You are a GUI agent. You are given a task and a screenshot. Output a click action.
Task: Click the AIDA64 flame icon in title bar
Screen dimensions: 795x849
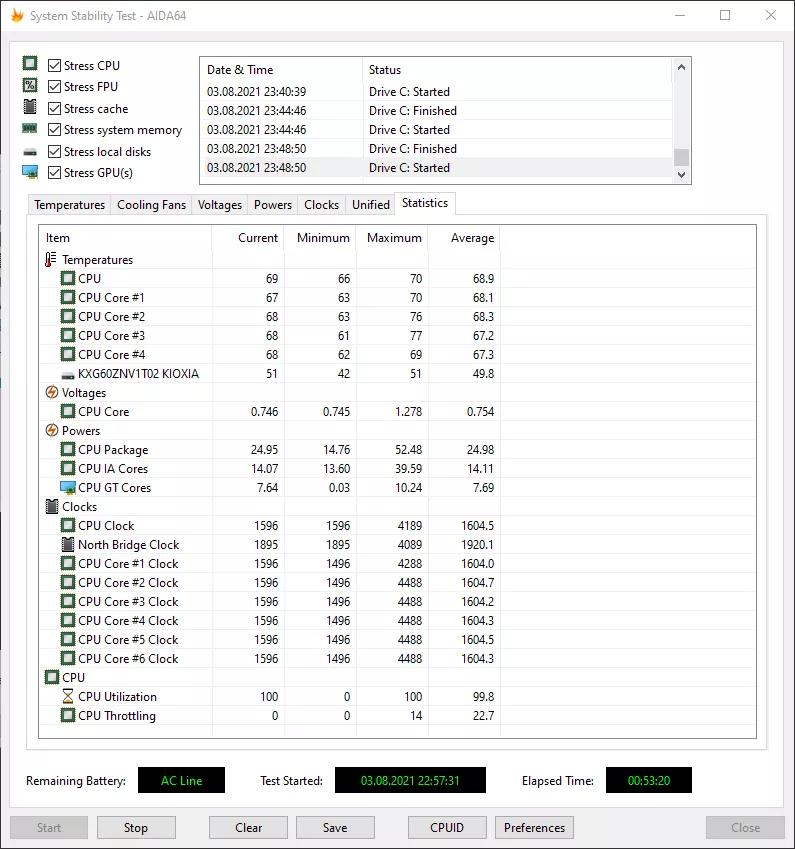click(x=17, y=16)
